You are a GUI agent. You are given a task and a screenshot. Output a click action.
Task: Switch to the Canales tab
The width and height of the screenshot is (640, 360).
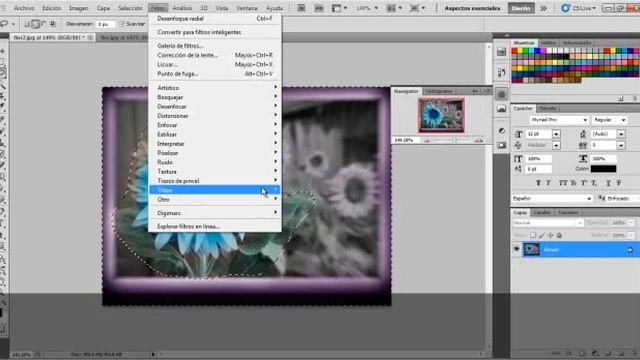542,212
